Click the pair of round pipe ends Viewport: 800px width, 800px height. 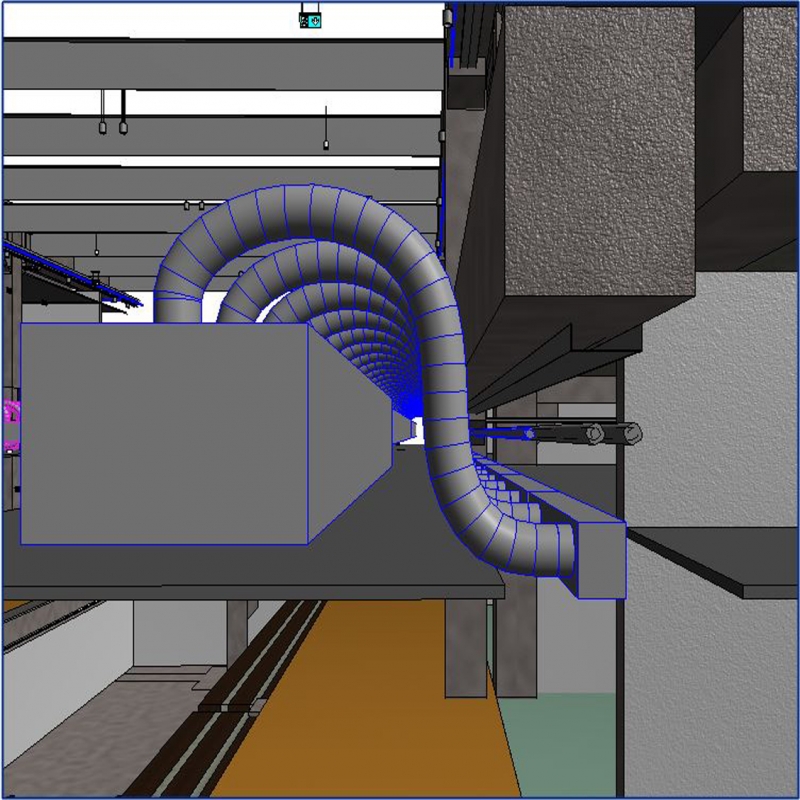pyautogui.click(x=612, y=433)
